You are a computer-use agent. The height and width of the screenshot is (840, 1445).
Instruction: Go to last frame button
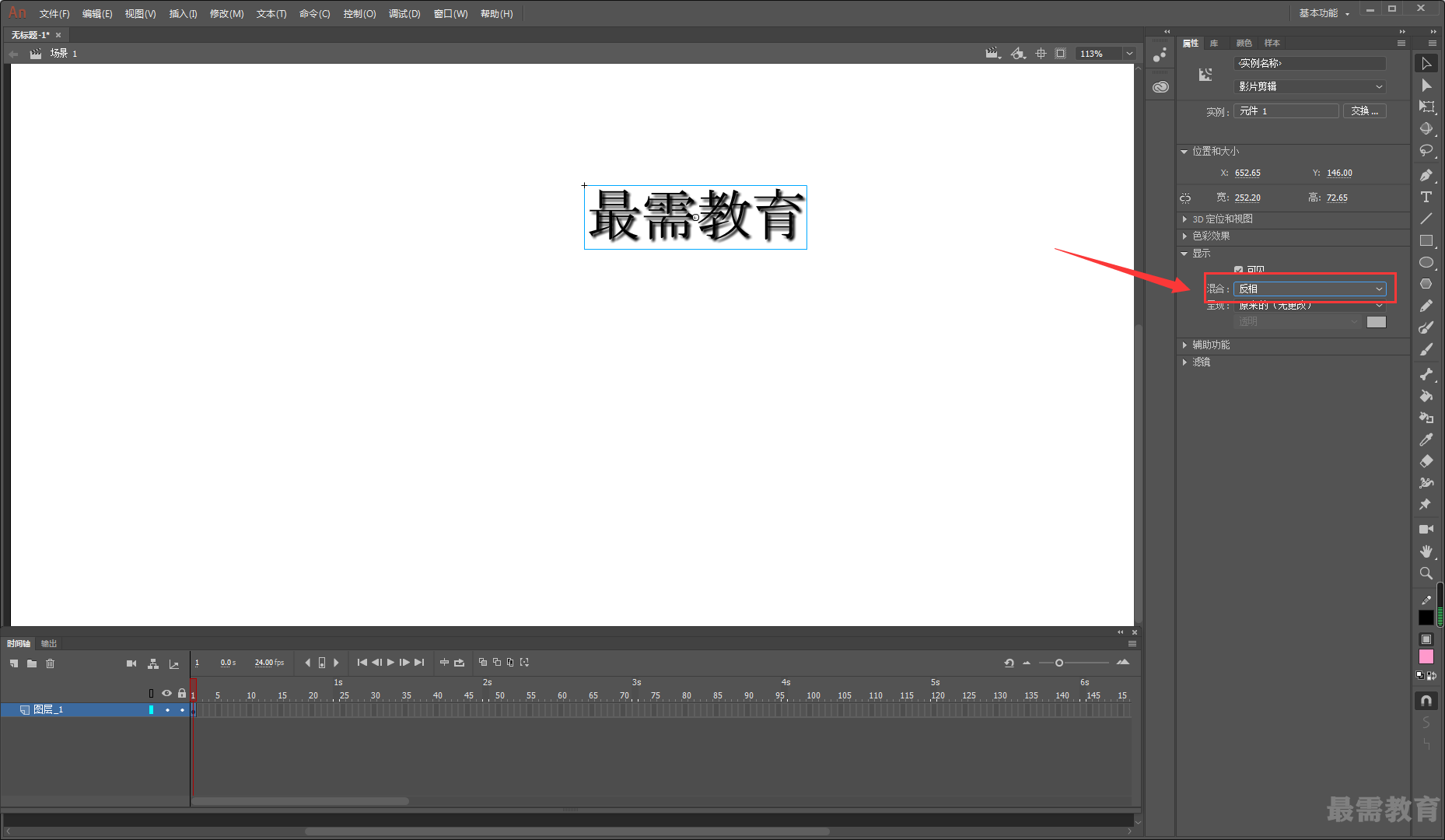pyautogui.click(x=419, y=663)
